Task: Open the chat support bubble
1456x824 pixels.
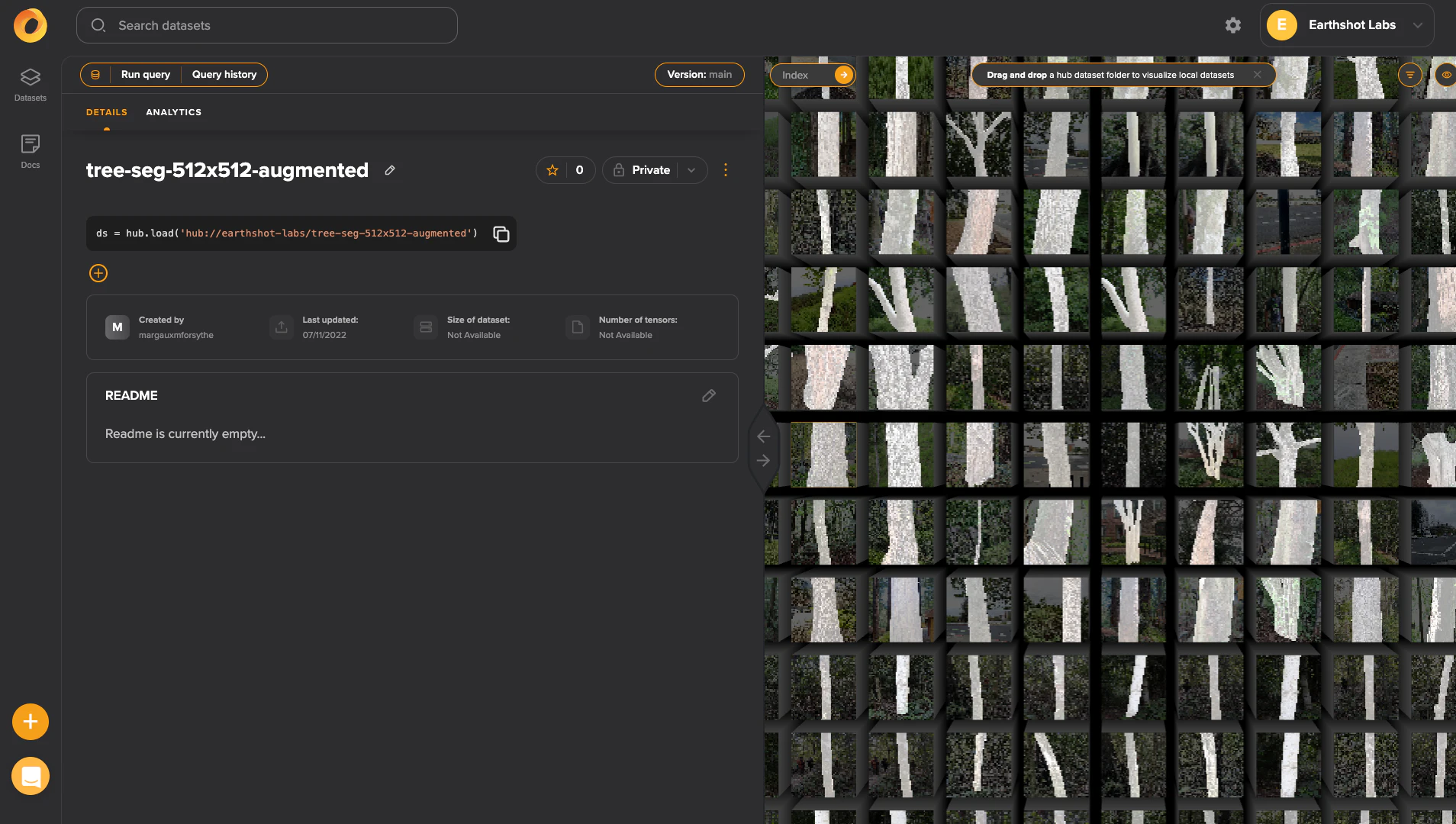Action: click(x=31, y=776)
